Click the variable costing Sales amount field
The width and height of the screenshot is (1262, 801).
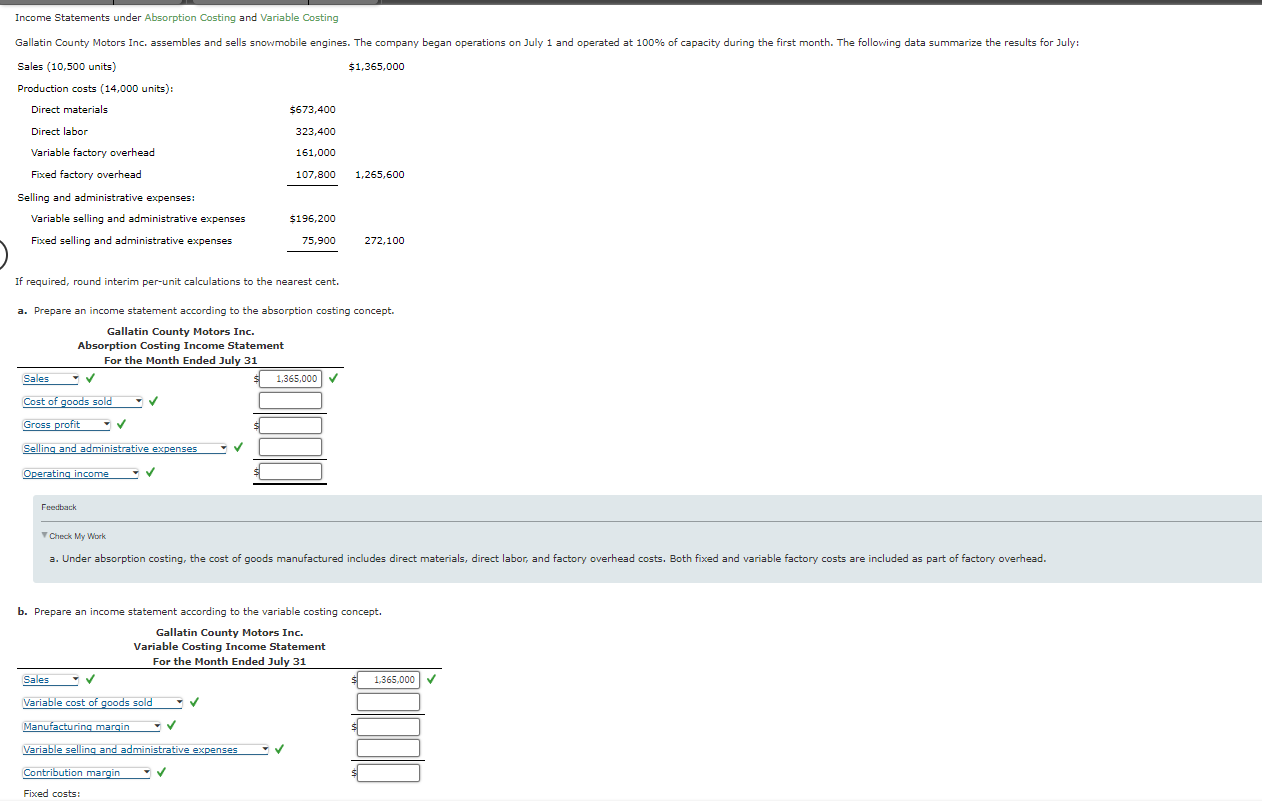point(388,680)
